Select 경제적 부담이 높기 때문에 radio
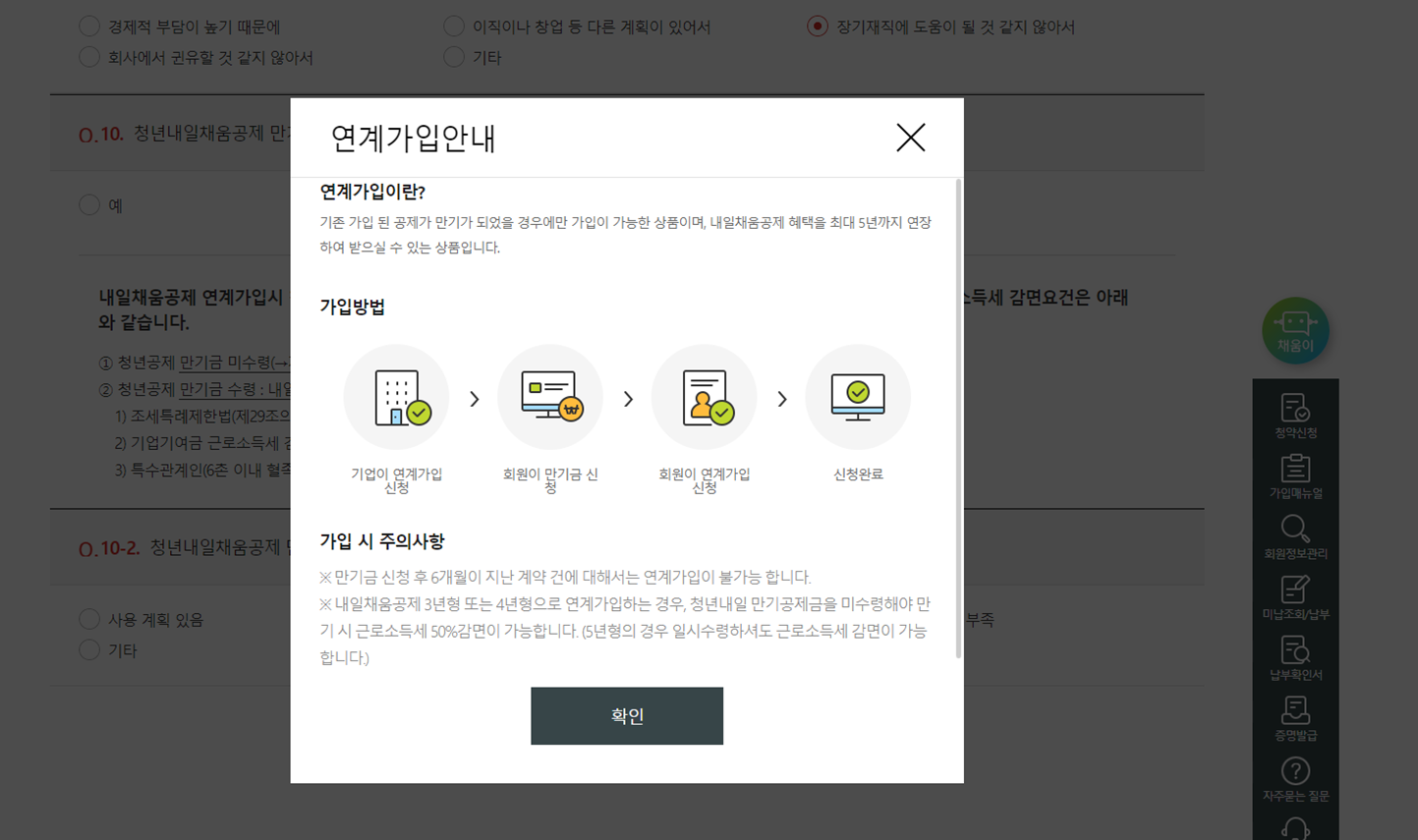 [89, 27]
